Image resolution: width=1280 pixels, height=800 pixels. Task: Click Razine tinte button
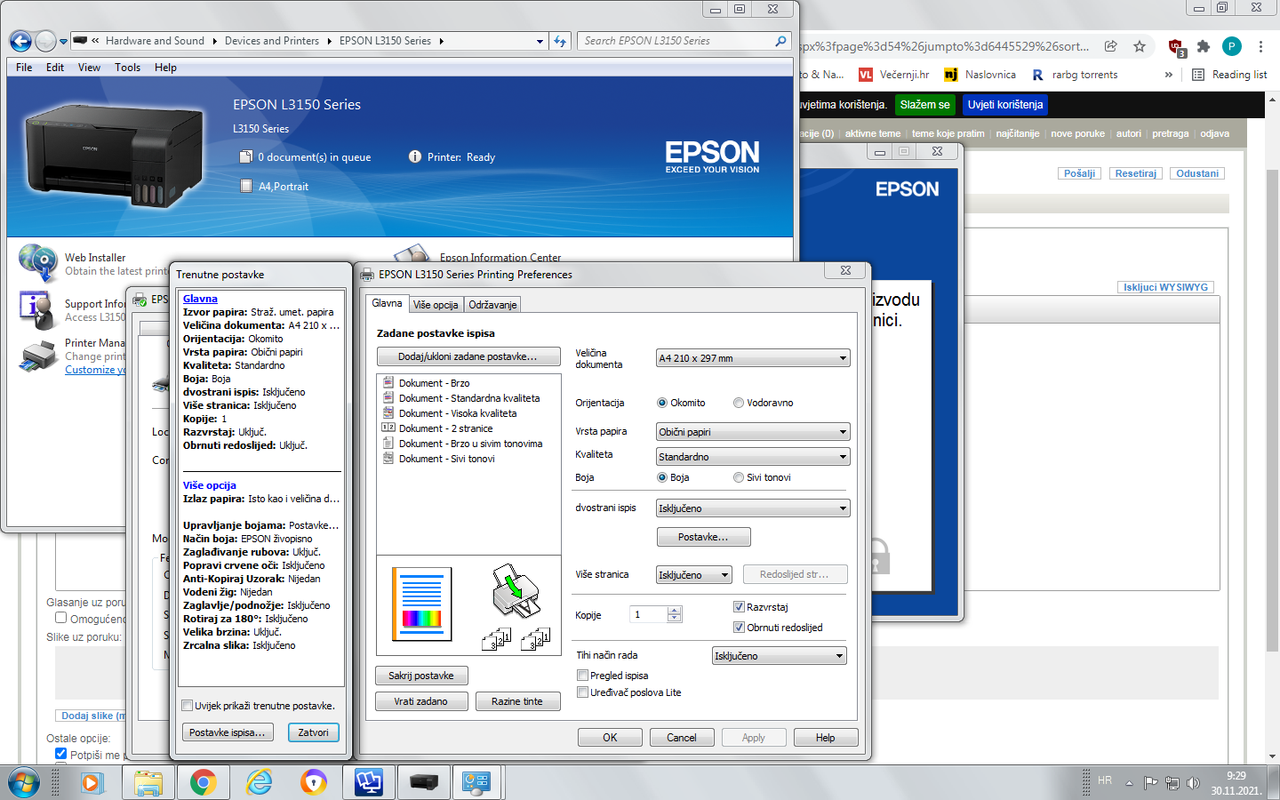coord(516,701)
